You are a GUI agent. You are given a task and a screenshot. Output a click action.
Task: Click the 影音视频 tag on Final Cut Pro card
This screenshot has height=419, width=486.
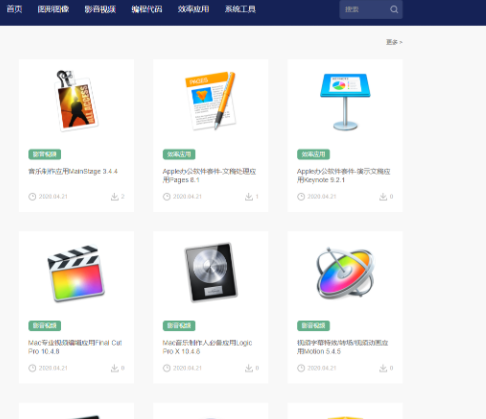[45, 326]
